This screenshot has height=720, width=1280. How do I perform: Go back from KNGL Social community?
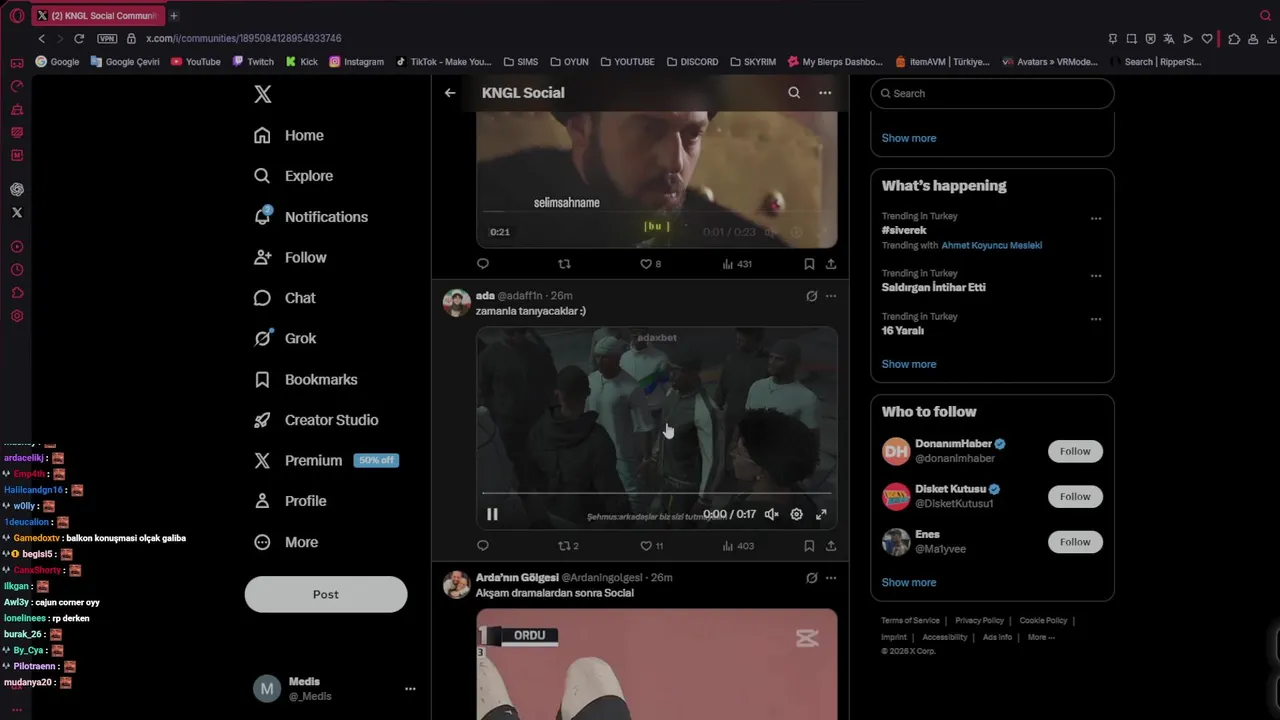[450, 93]
